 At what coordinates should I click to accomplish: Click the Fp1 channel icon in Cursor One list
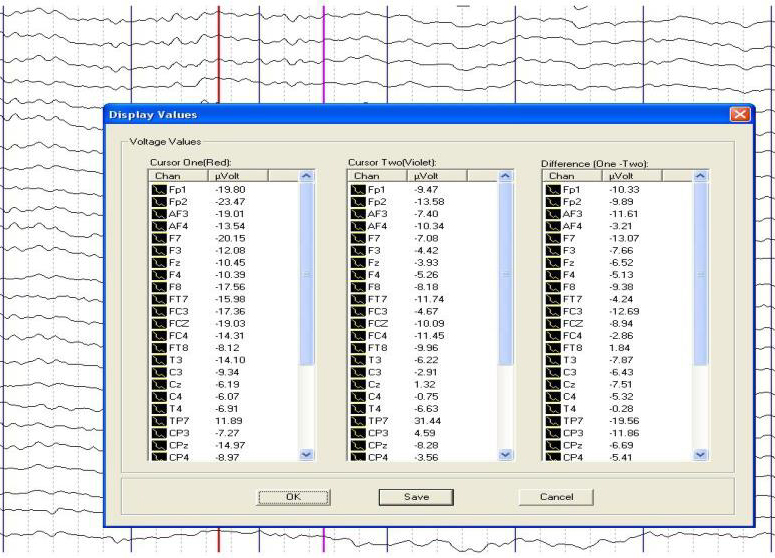[157, 189]
